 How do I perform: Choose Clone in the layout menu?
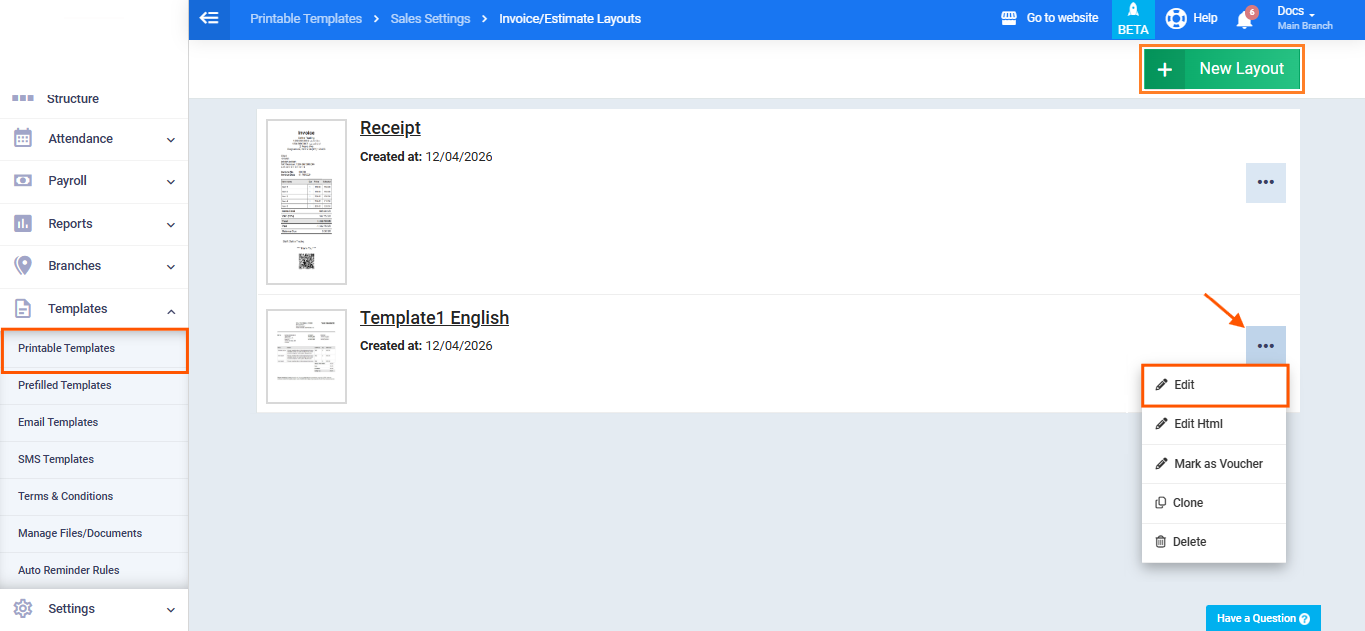pyautogui.click(x=1187, y=503)
